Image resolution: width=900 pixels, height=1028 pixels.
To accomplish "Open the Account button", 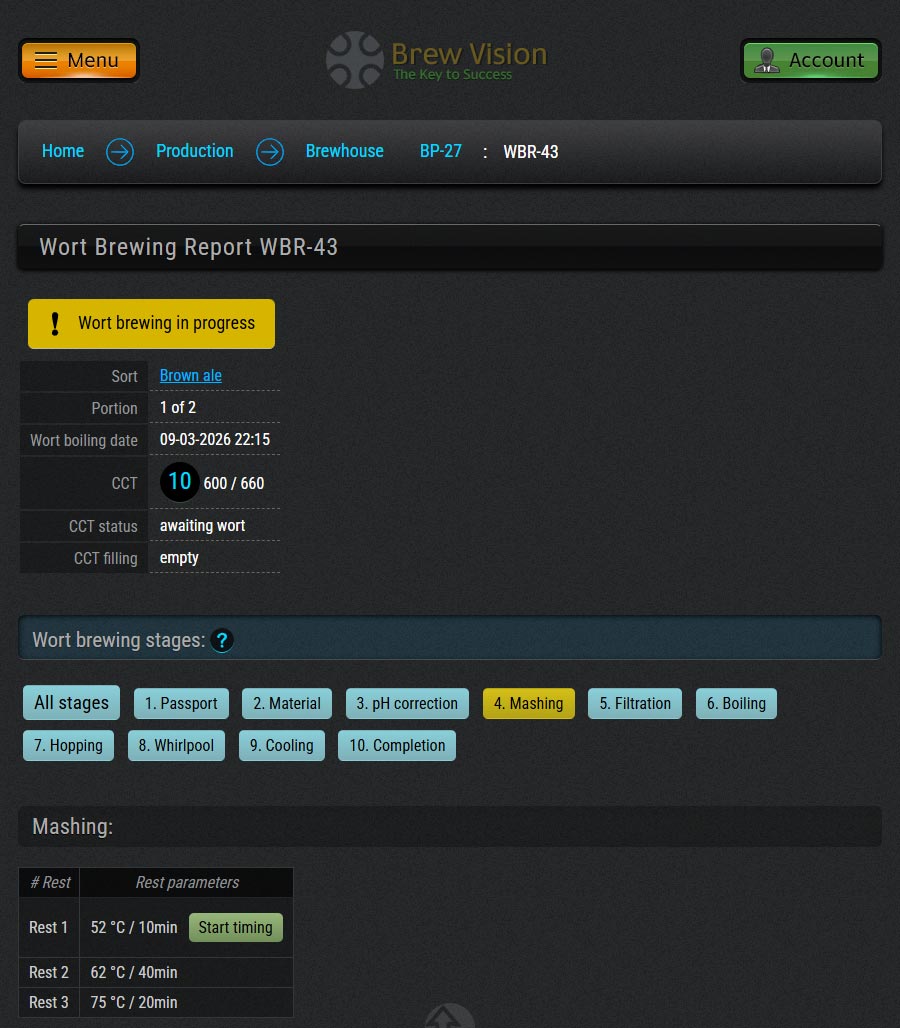I will tap(810, 60).
